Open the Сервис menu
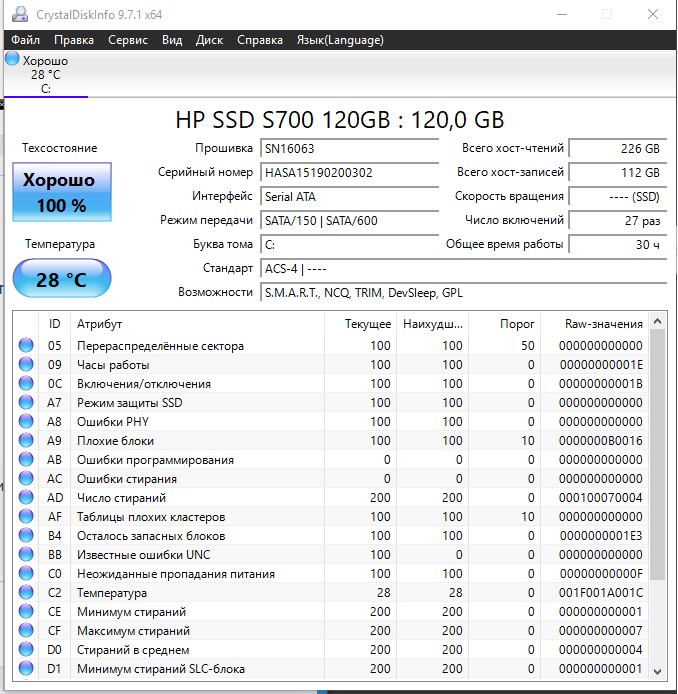Screen dimensions: 678x694 [x=127, y=40]
